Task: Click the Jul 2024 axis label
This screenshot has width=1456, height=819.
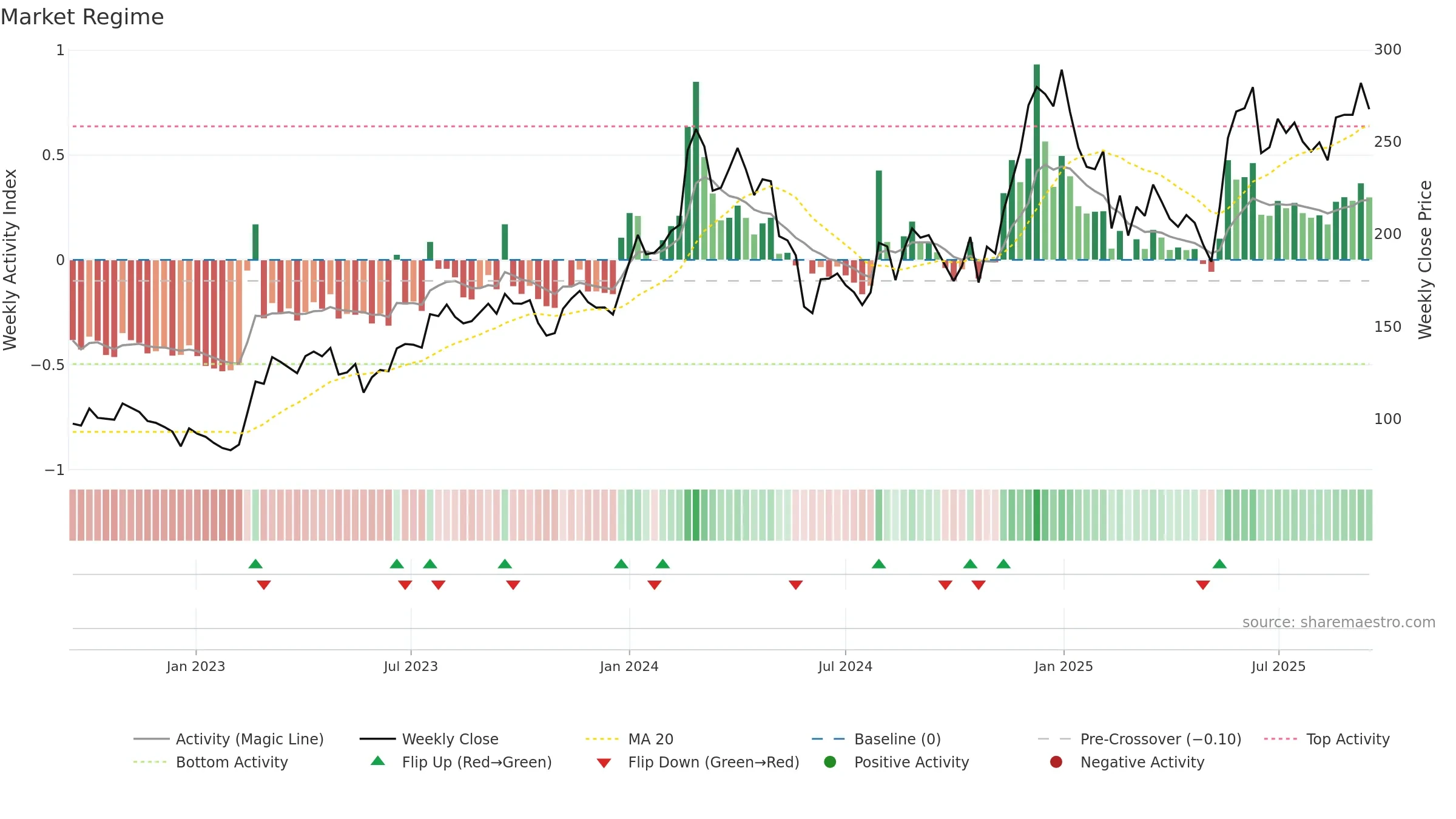Action: tap(845, 666)
